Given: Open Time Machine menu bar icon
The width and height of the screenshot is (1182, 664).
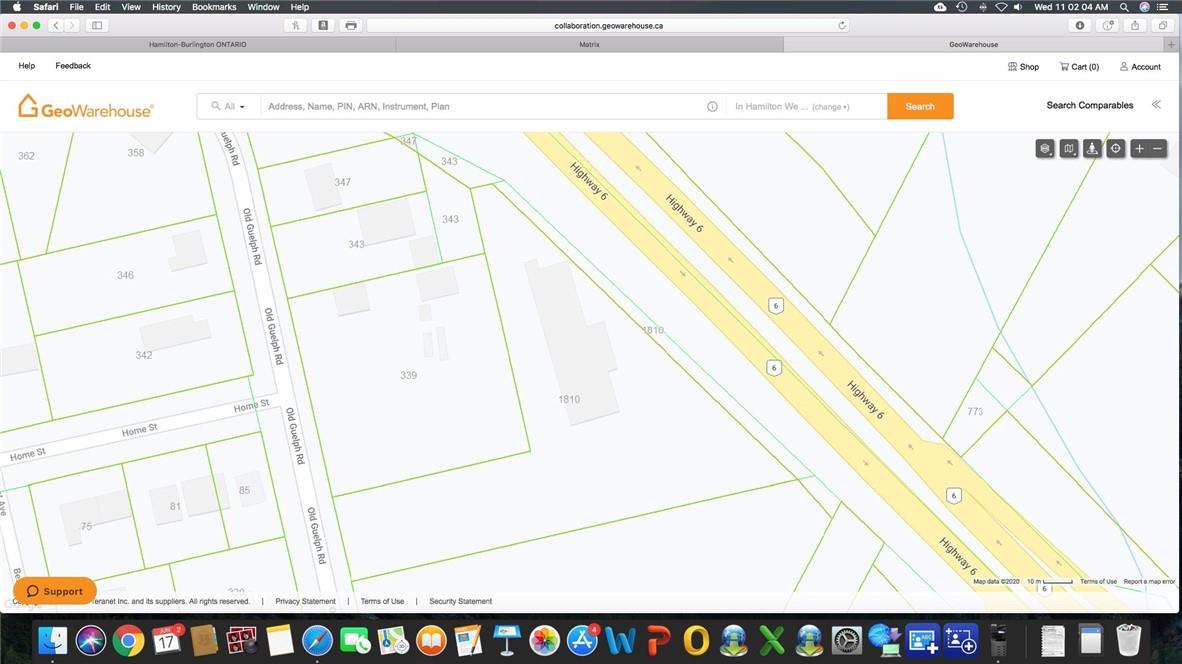Looking at the screenshot, I should tap(962, 7).
